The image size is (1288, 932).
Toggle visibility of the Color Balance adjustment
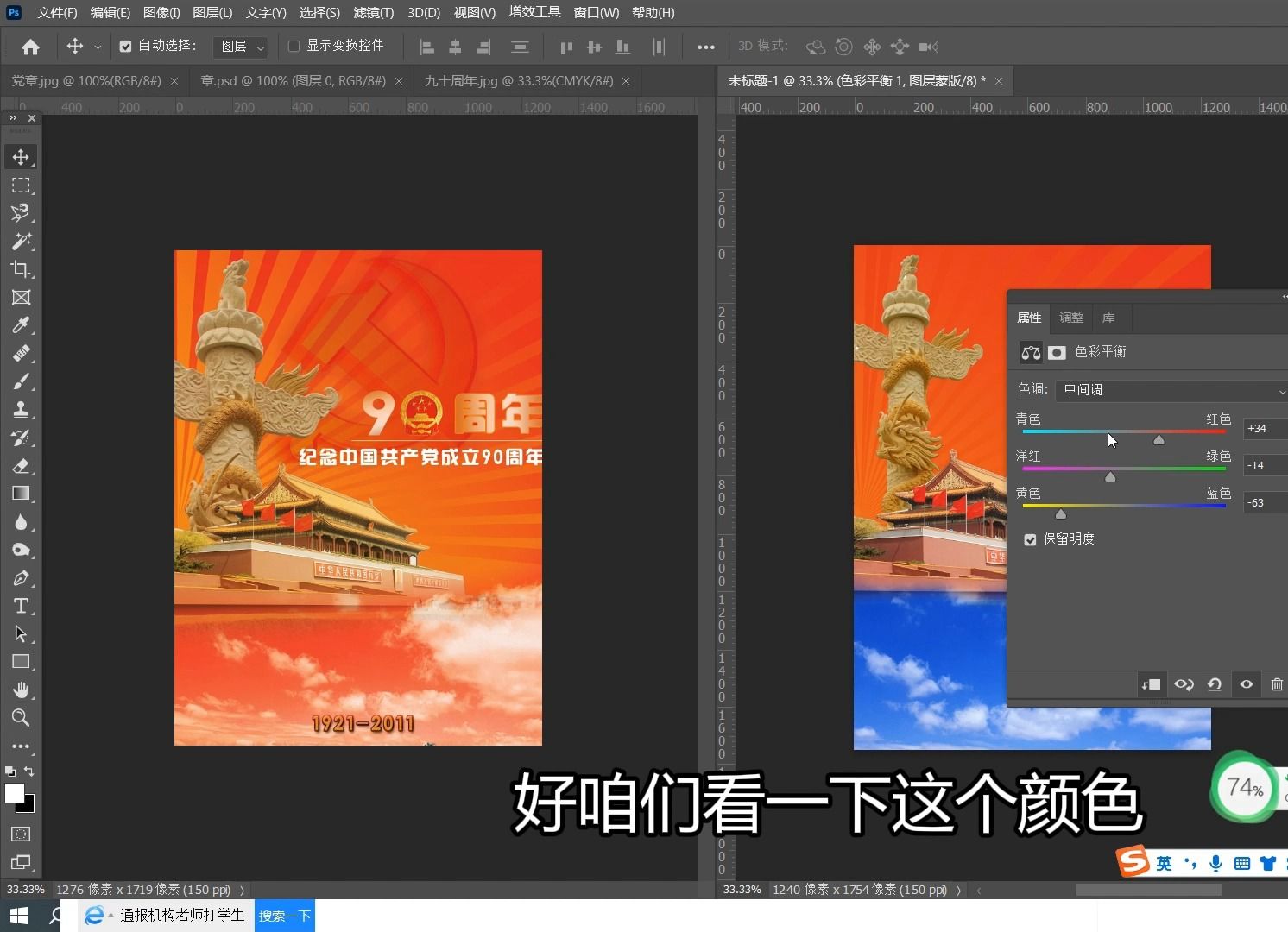click(1246, 683)
